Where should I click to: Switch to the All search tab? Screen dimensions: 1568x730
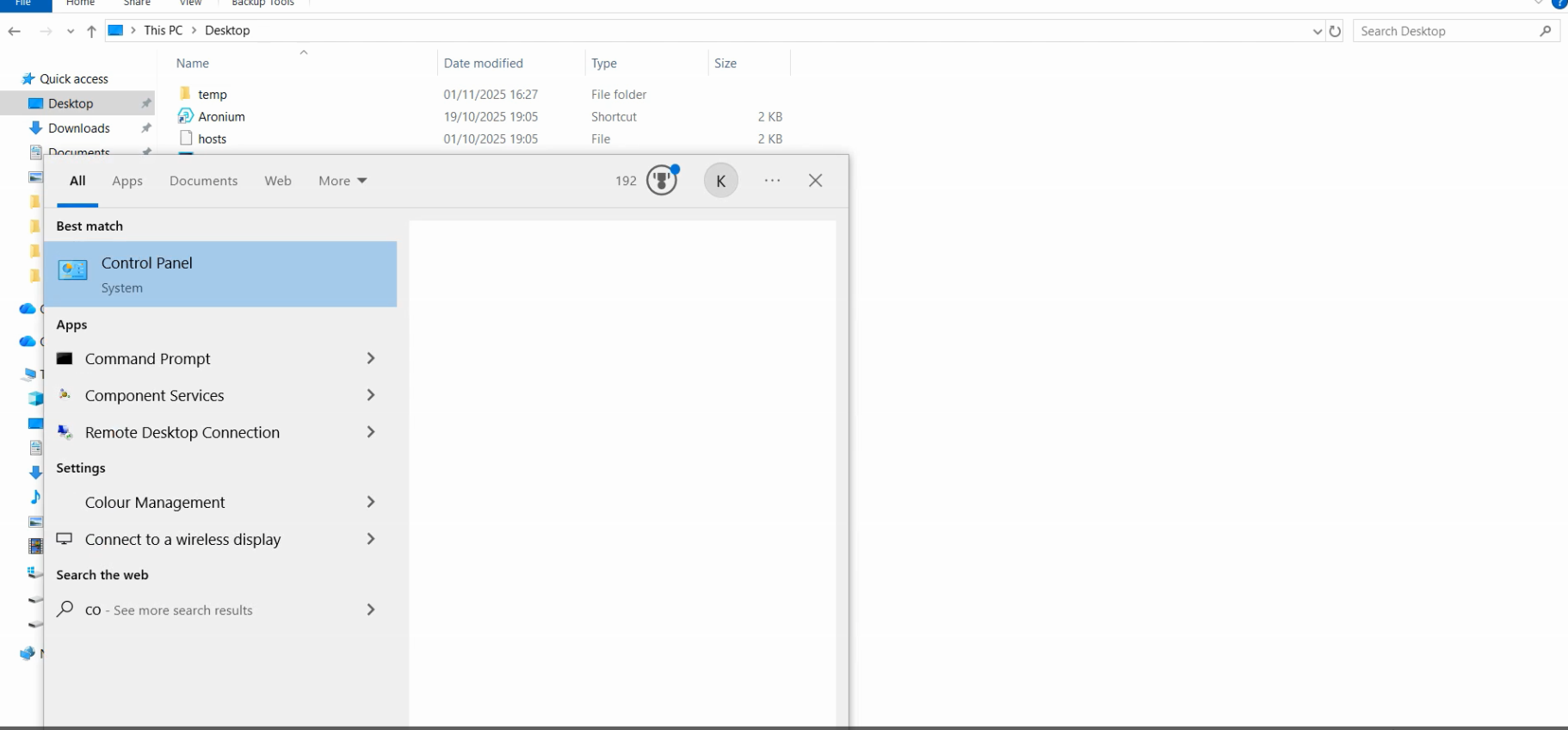(x=77, y=181)
